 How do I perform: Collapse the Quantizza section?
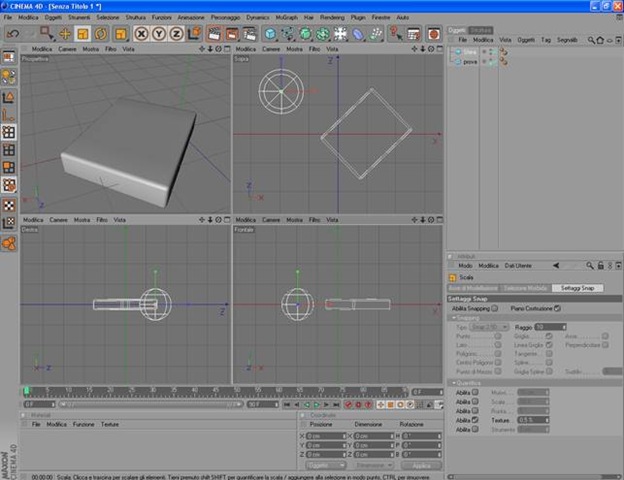pos(454,383)
